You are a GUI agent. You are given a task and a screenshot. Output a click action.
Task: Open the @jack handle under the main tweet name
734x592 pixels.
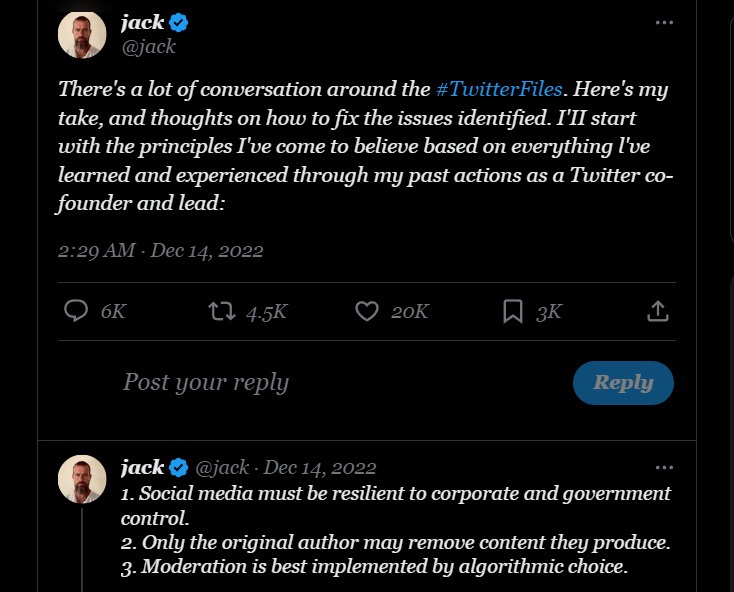coord(147,46)
